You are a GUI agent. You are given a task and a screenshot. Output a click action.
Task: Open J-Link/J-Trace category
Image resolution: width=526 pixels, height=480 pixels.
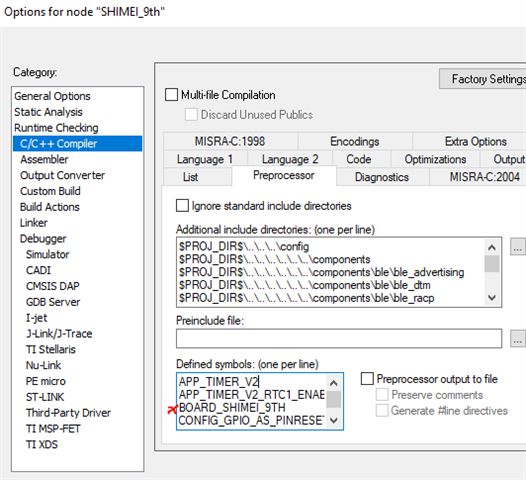pos(59,334)
